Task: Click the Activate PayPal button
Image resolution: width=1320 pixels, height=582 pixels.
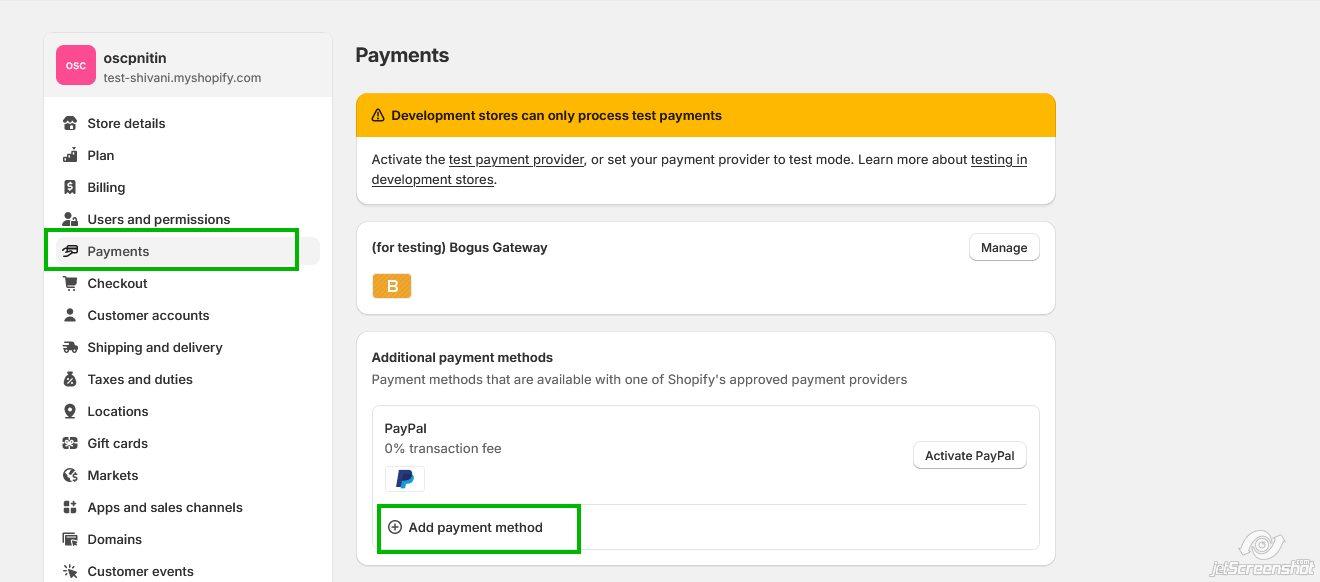Action: 969,456
